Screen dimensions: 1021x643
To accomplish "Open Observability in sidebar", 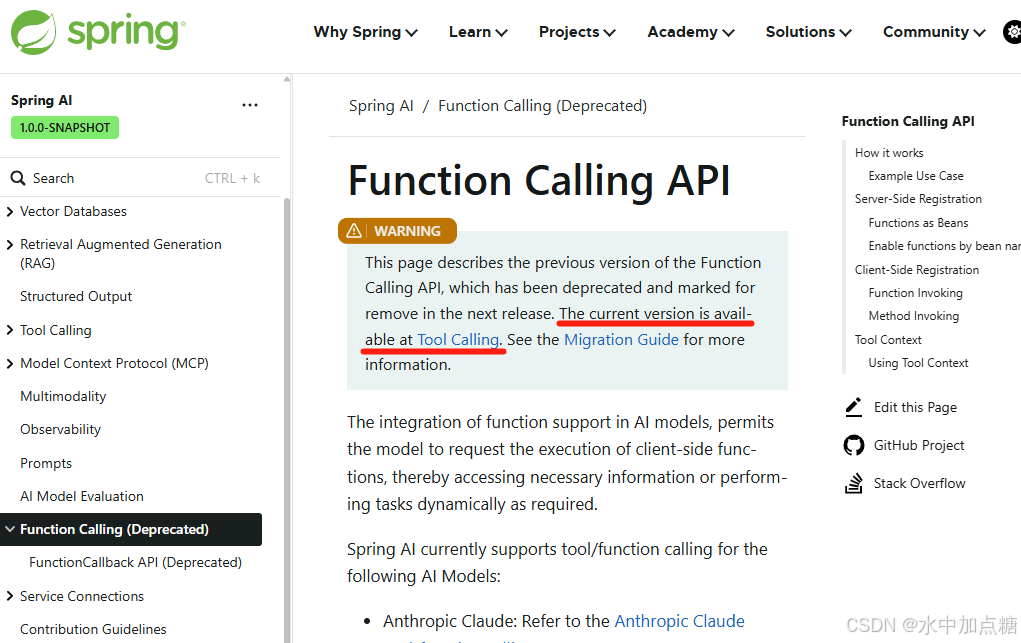I will pyautogui.click(x=61, y=430).
